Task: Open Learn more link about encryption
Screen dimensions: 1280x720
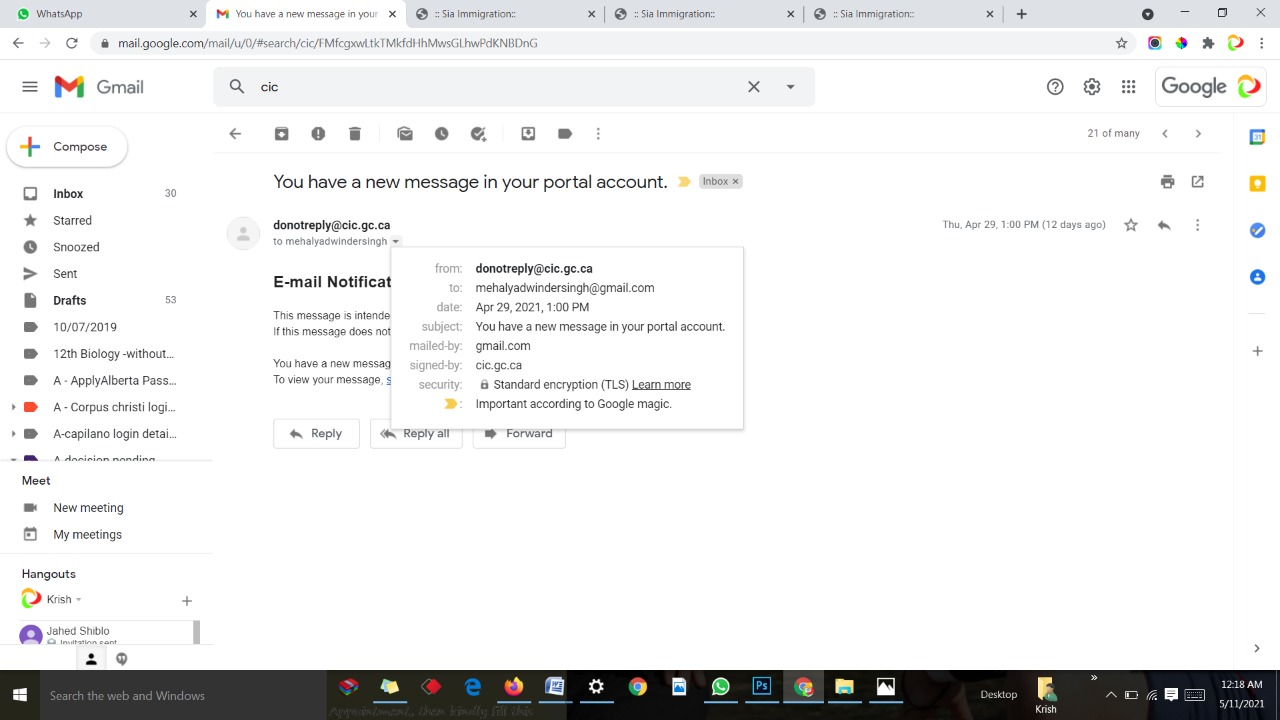Action: pos(661,384)
